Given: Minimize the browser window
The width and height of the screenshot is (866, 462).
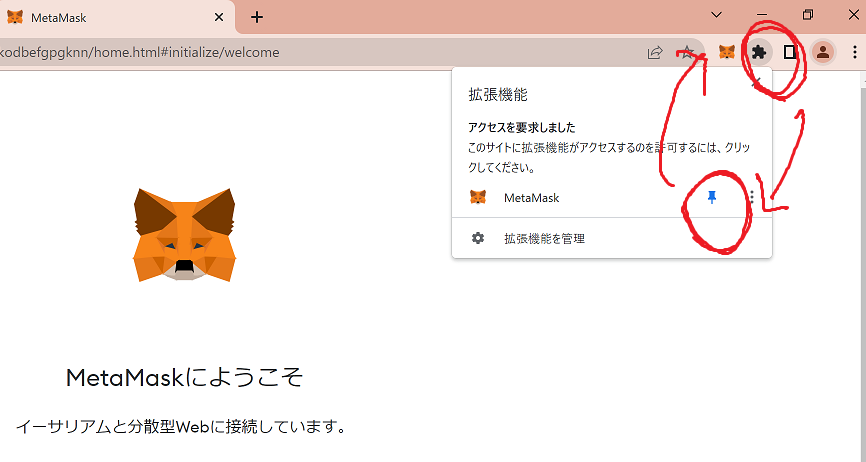Looking at the screenshot, I should click(762, 15).
